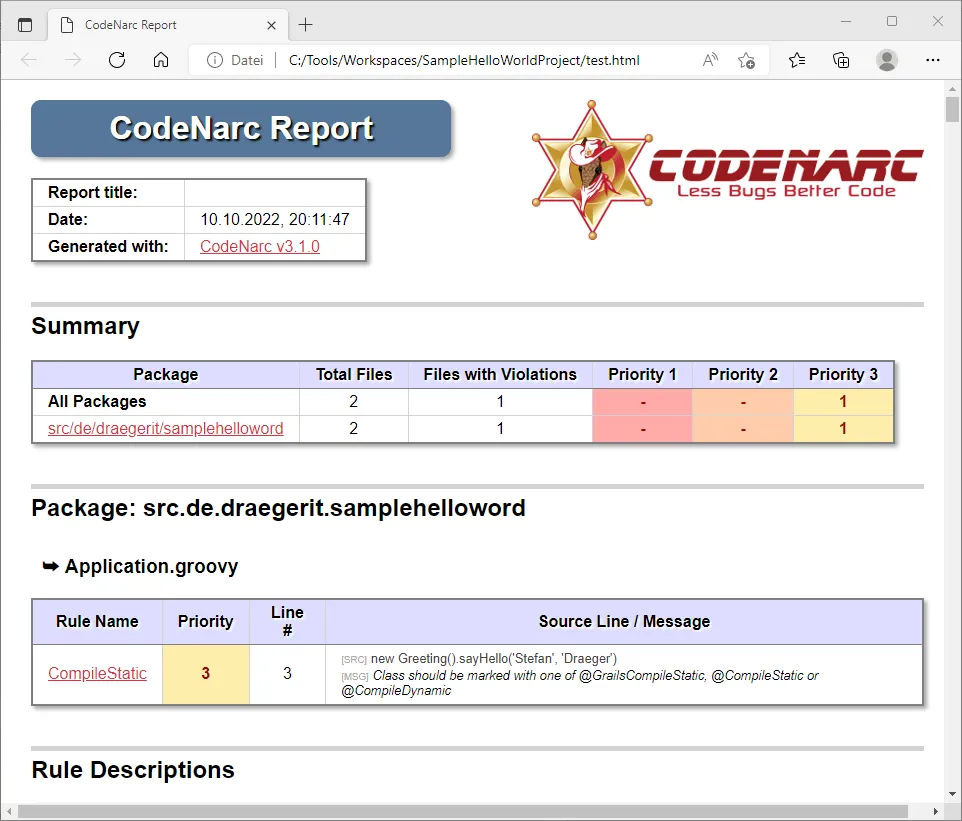The height and width of the screenshot is (821, 962).
Task: Open the src/de/draegerit/samplehelloword package link
Action: (x=163, y=428)
